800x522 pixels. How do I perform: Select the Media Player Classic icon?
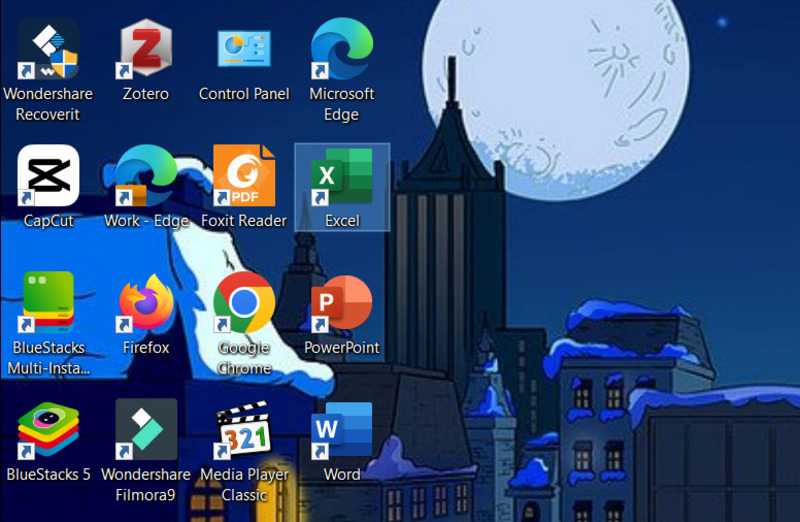click(244, 430)
